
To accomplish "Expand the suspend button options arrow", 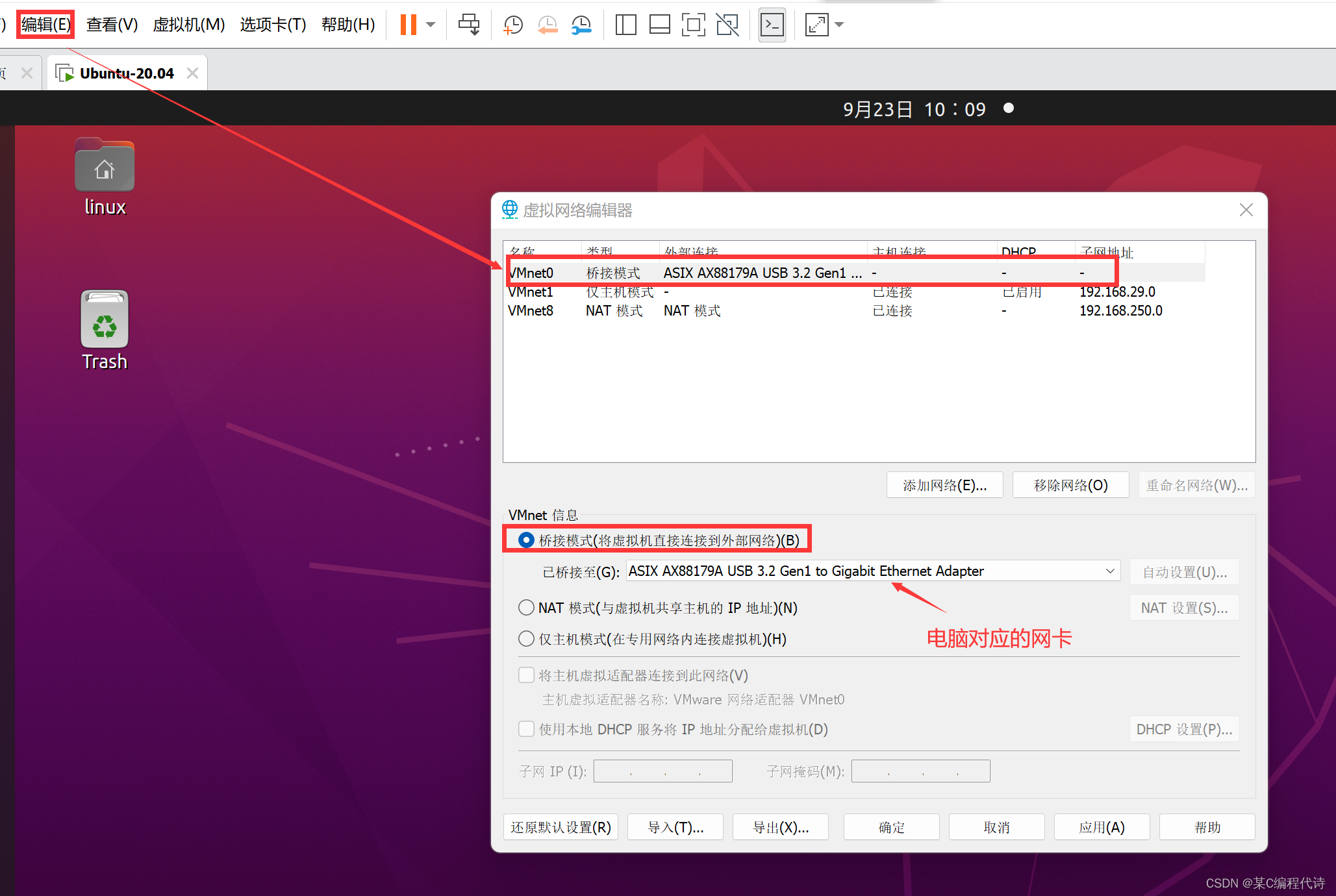I will click(430, 24).
